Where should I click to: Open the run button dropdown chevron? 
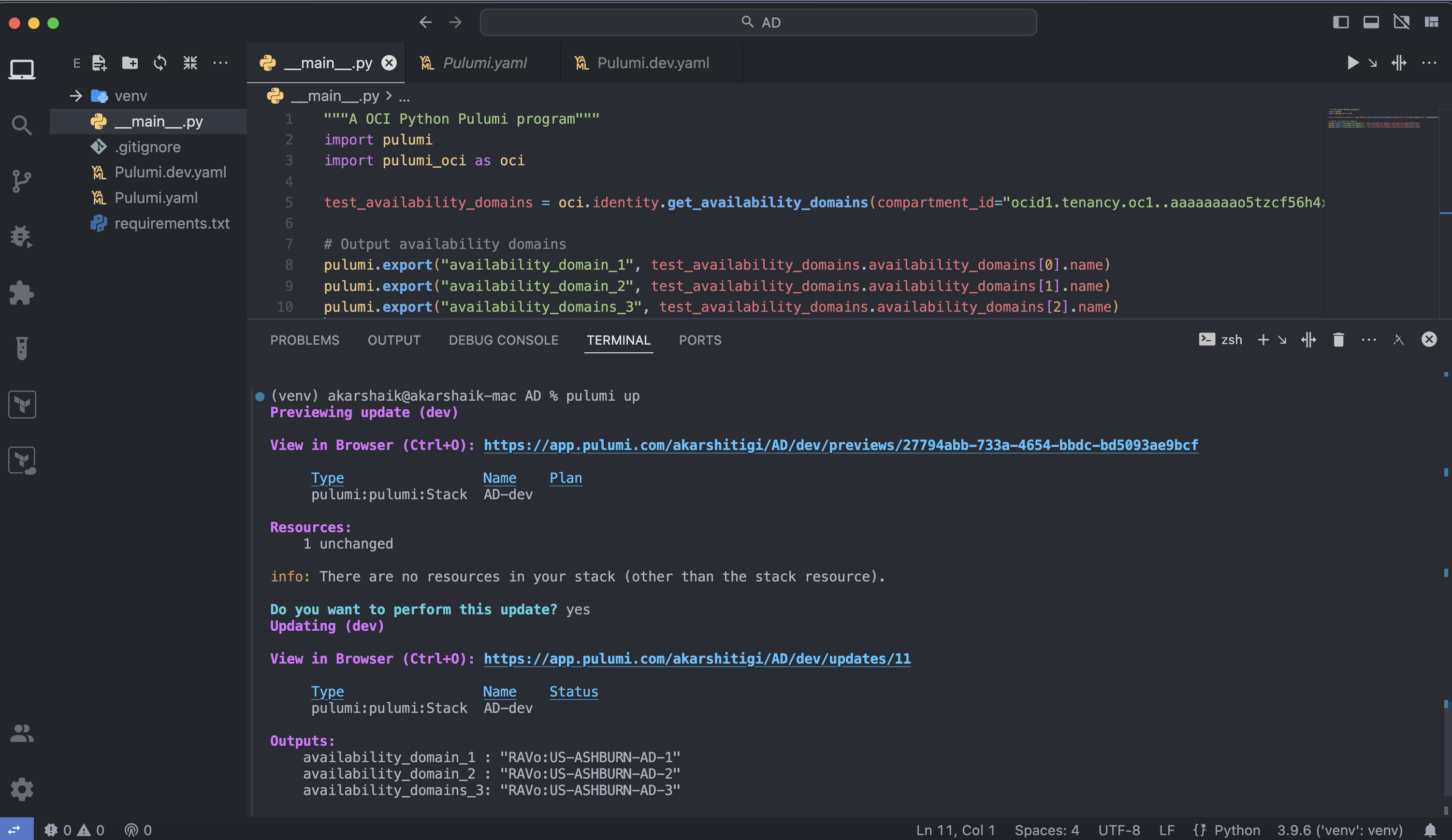[1374, 63]
